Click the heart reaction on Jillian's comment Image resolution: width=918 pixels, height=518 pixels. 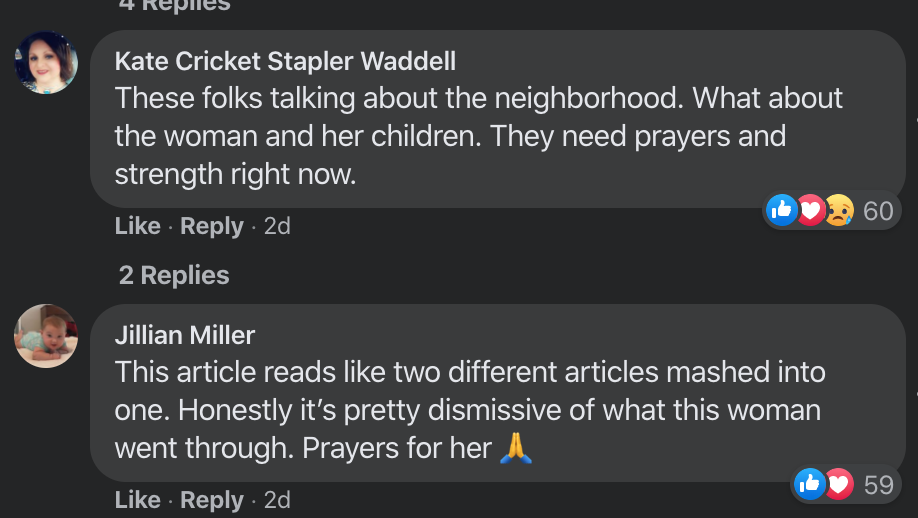[839, 483]
